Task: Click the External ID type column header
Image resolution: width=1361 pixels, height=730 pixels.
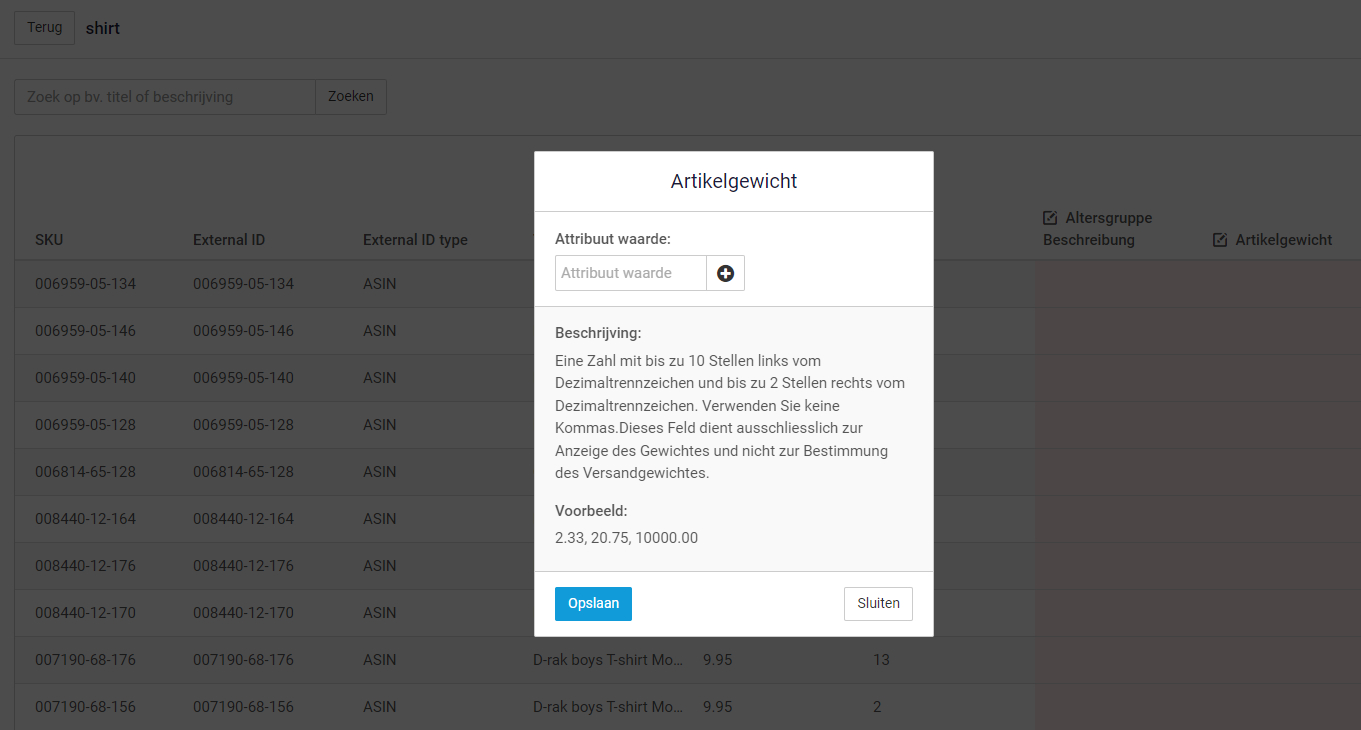Action: click(x=415, y=240)
